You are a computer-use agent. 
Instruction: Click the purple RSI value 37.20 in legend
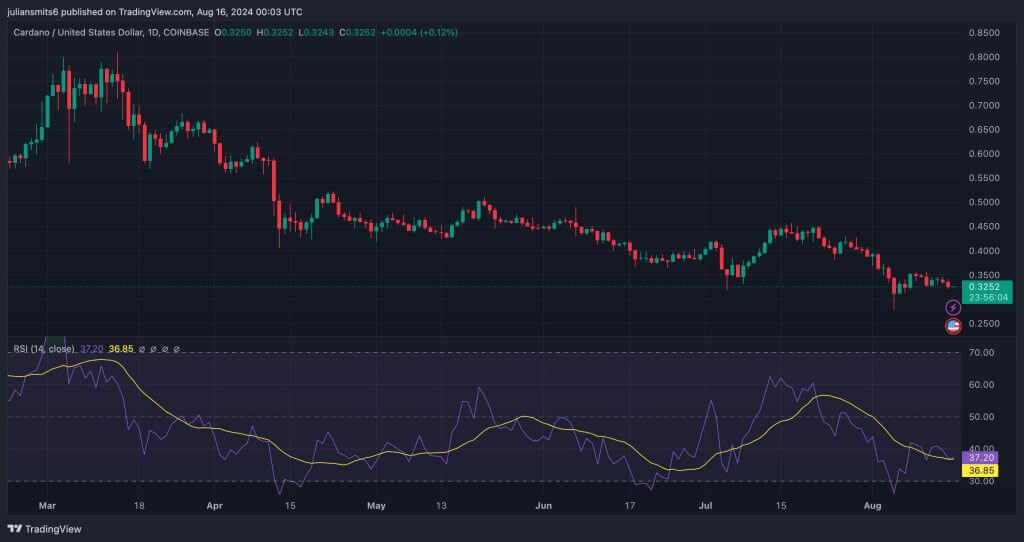point(91,349)
